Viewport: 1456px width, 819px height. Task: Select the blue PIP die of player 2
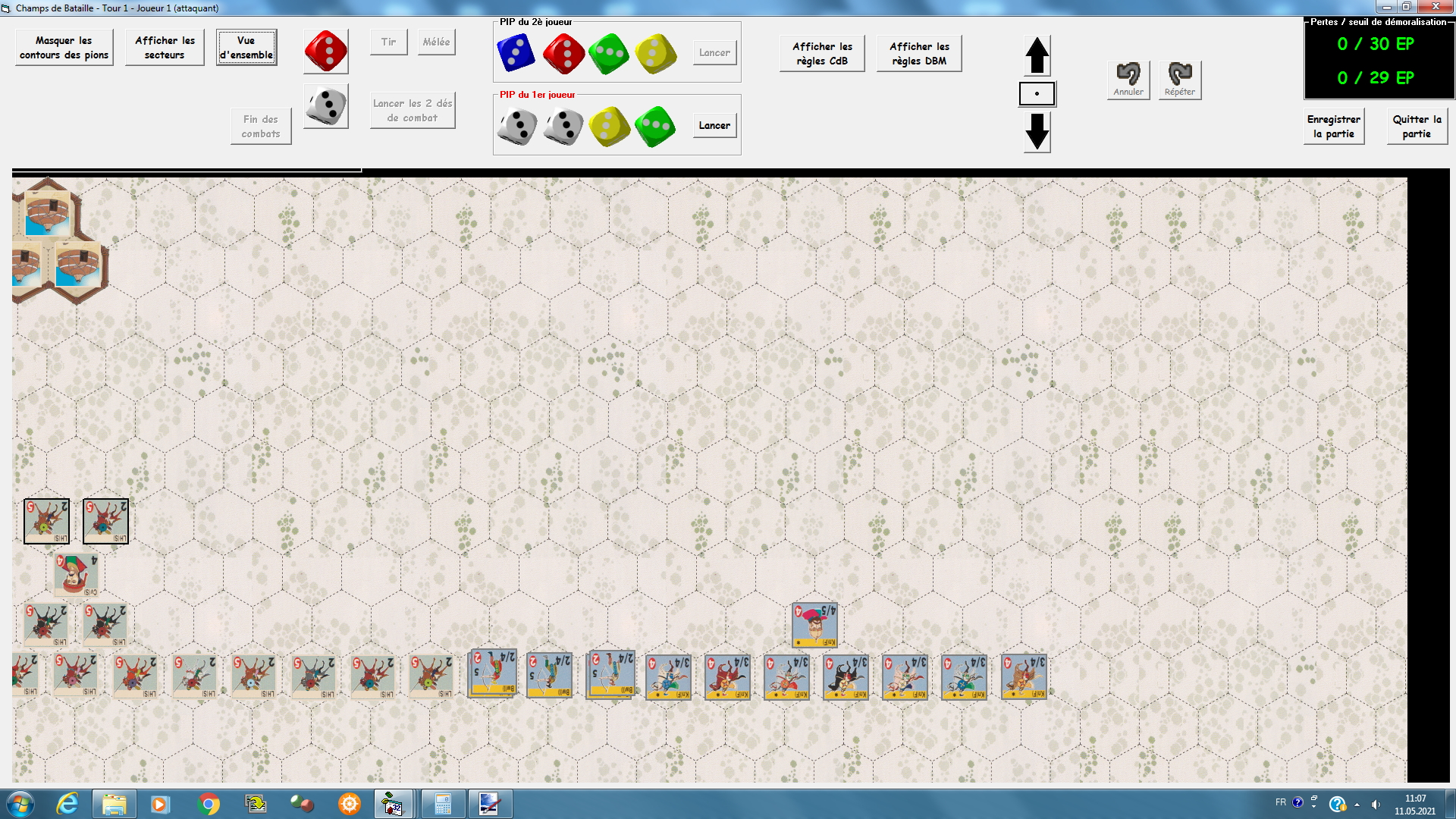(x=516, y=53)
